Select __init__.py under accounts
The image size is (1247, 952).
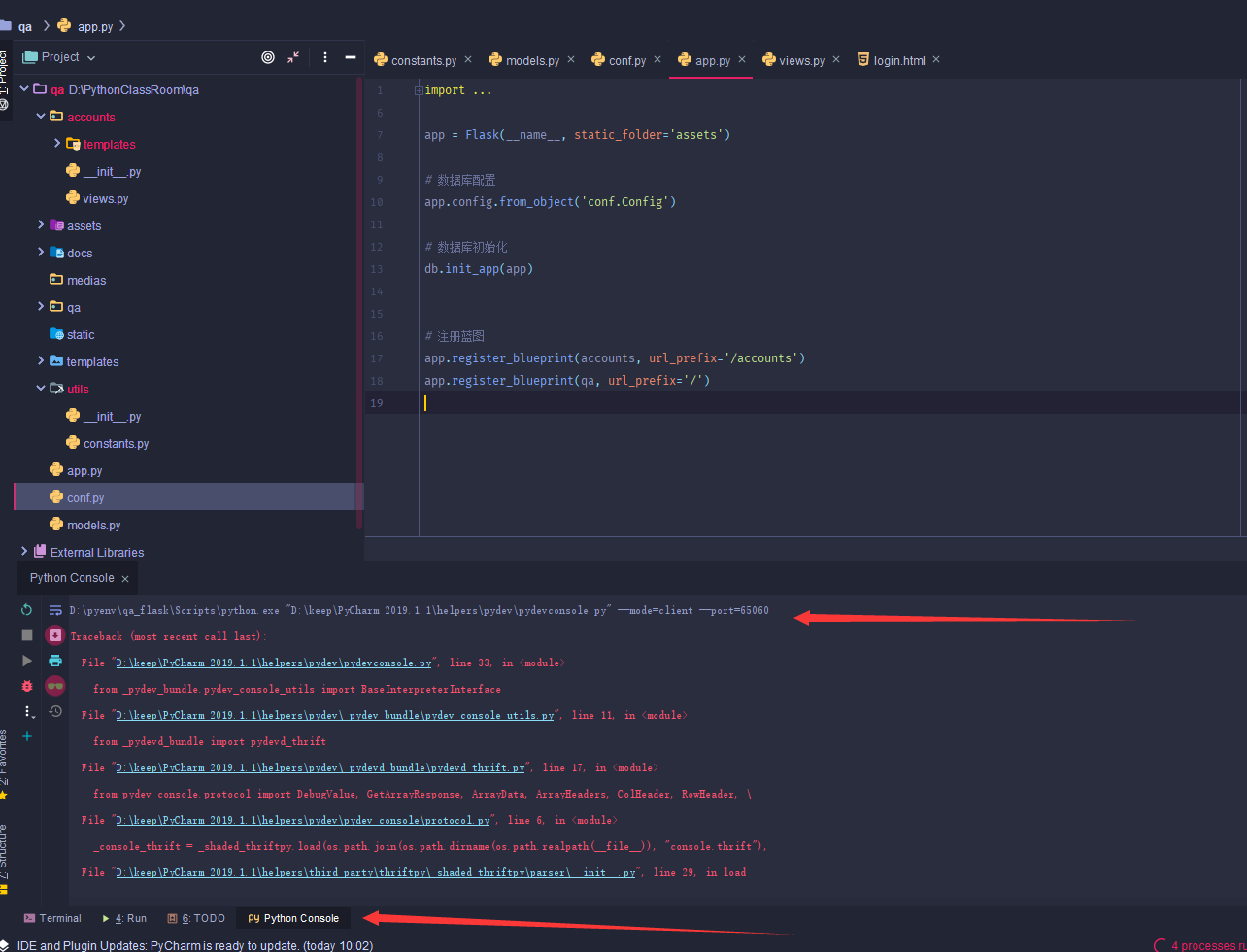(x=112, y=171)
